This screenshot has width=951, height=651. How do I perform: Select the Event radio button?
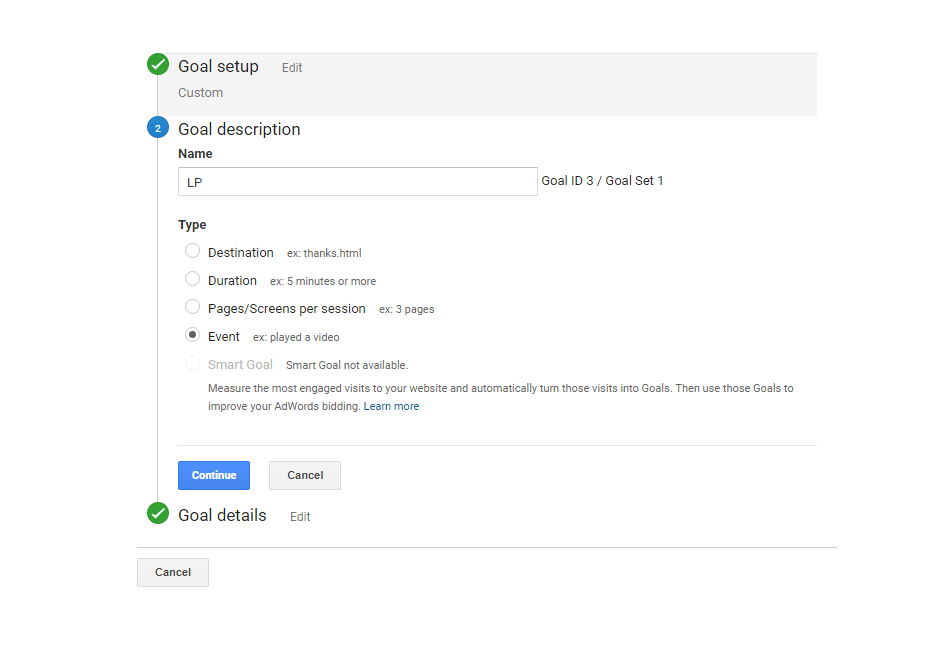(192, 334)
